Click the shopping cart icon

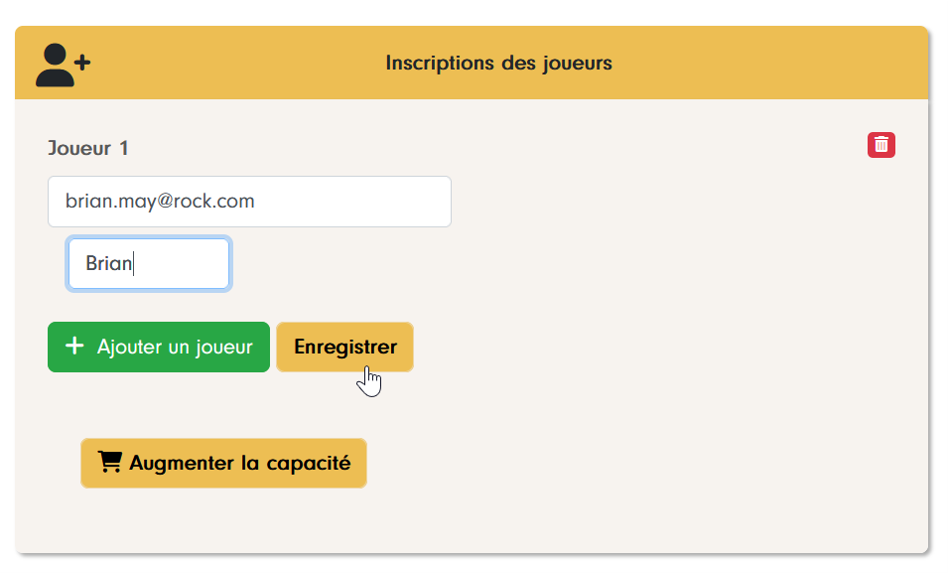[x=109, y=462]
